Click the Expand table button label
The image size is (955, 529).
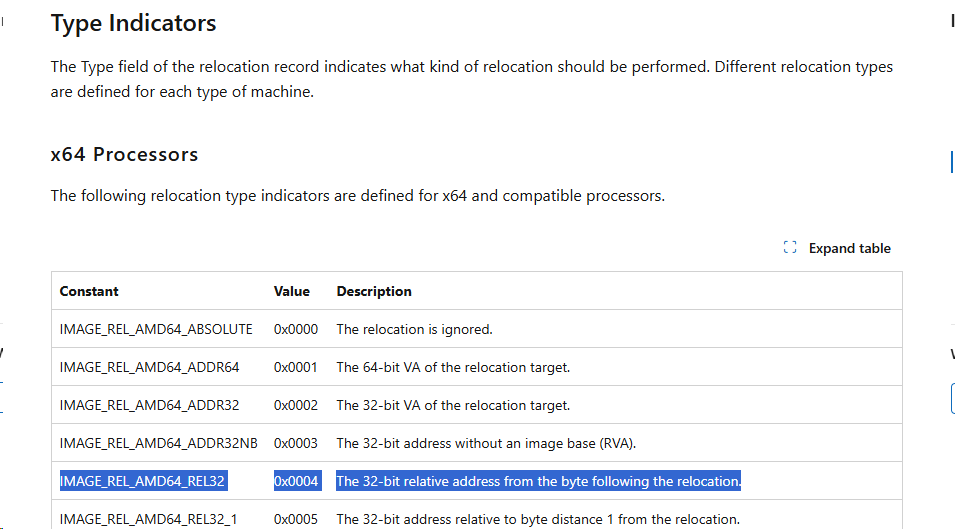tap(849, 248)
